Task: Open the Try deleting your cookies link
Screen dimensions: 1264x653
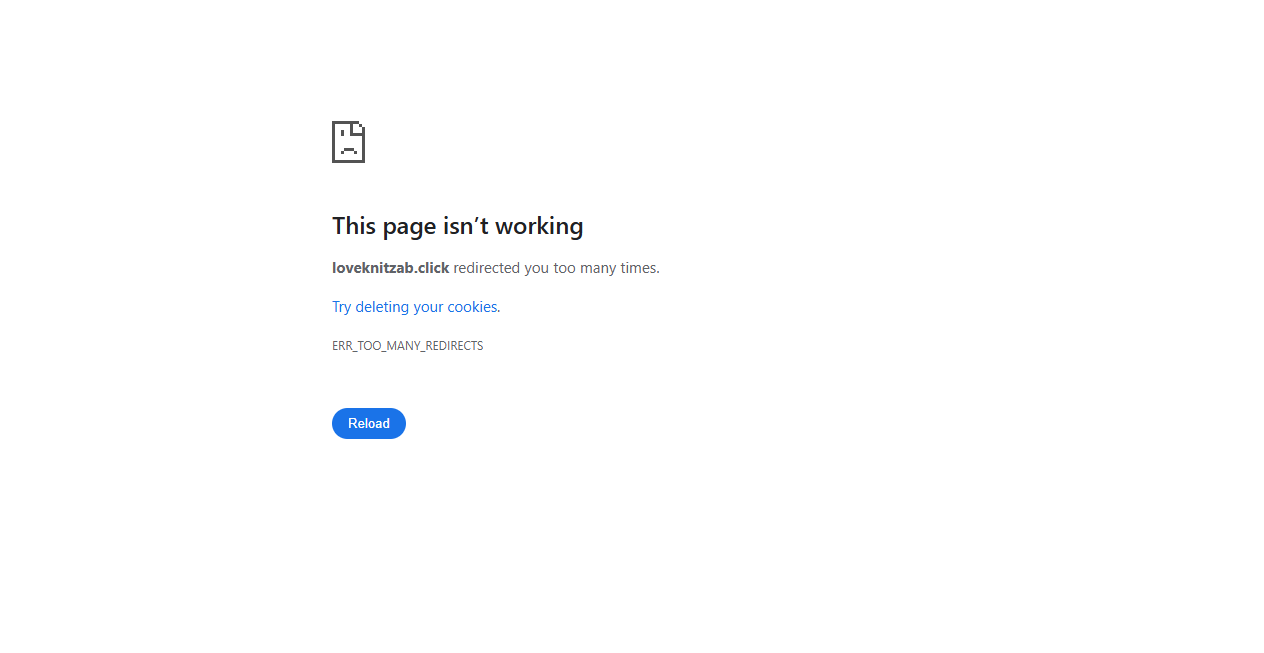Action: [416, 307]
